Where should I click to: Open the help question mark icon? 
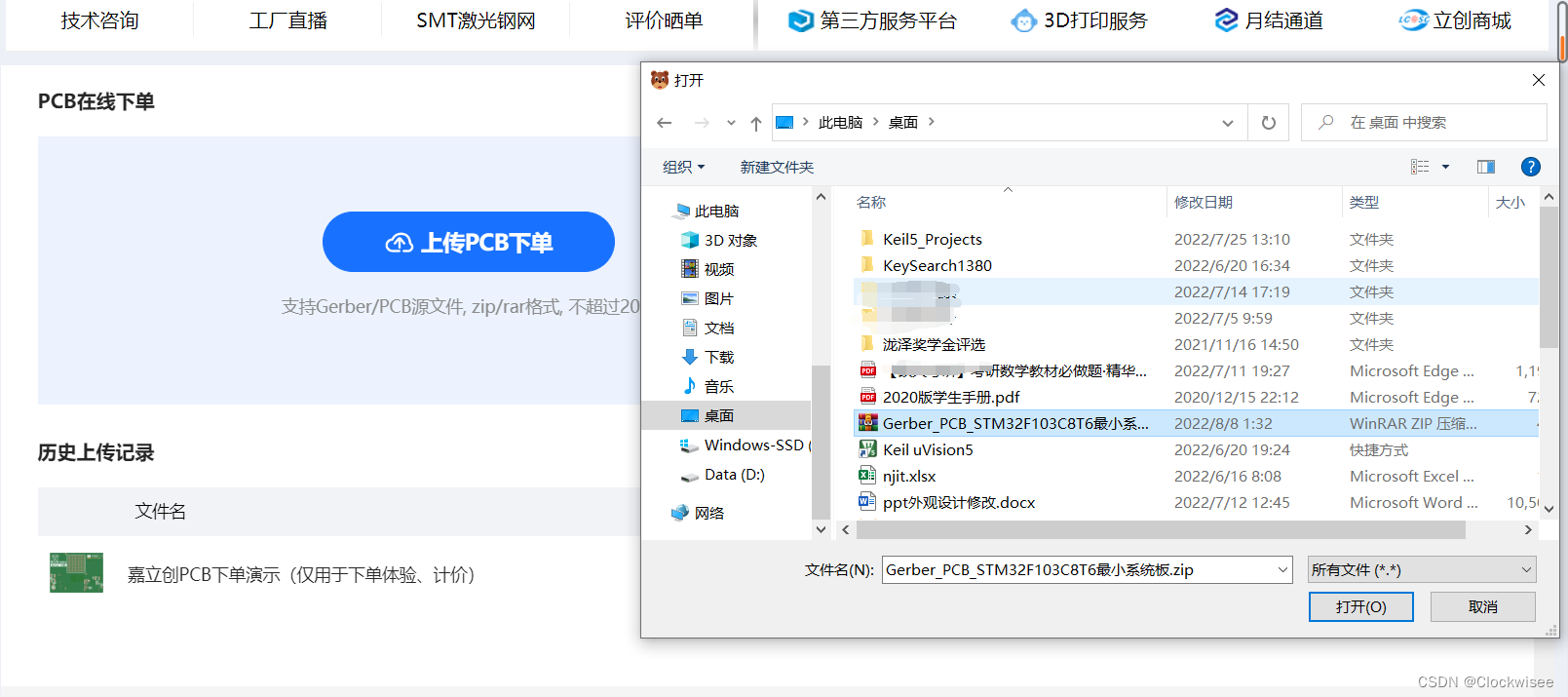tap(1531, 167)
